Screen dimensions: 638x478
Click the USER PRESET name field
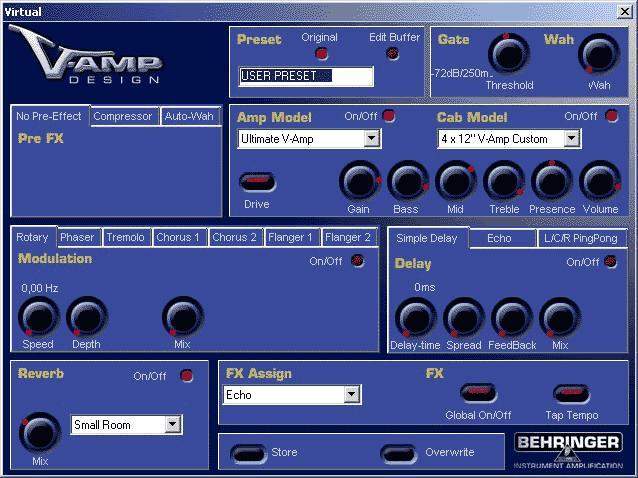306,76
